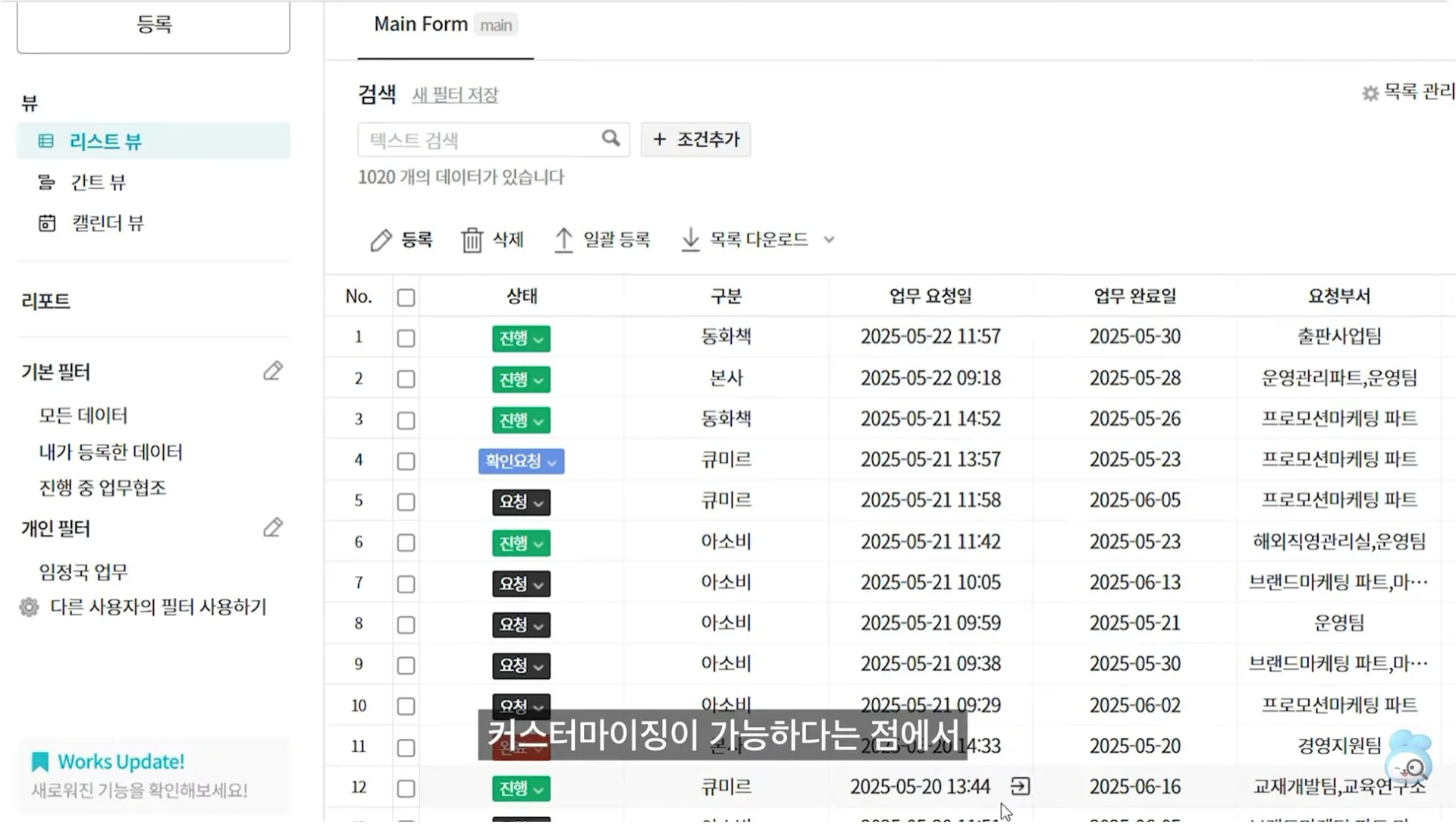Check the select-all checkbox in table header
The height and width of the screenshot is (824, 1456).
click(x=406, y=297)
